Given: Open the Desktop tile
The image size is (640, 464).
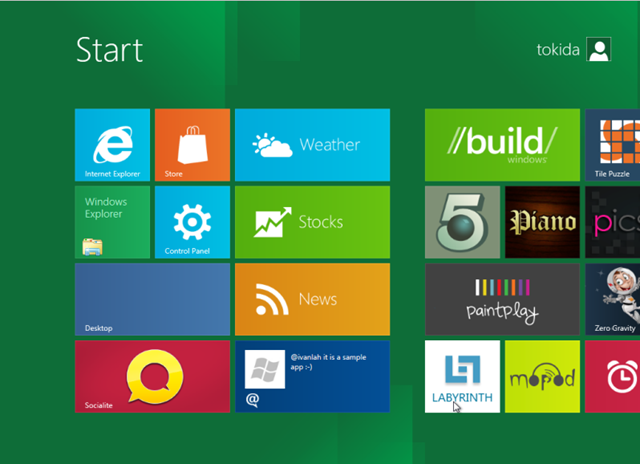Looking at the screenshot, I should point(152,299).
